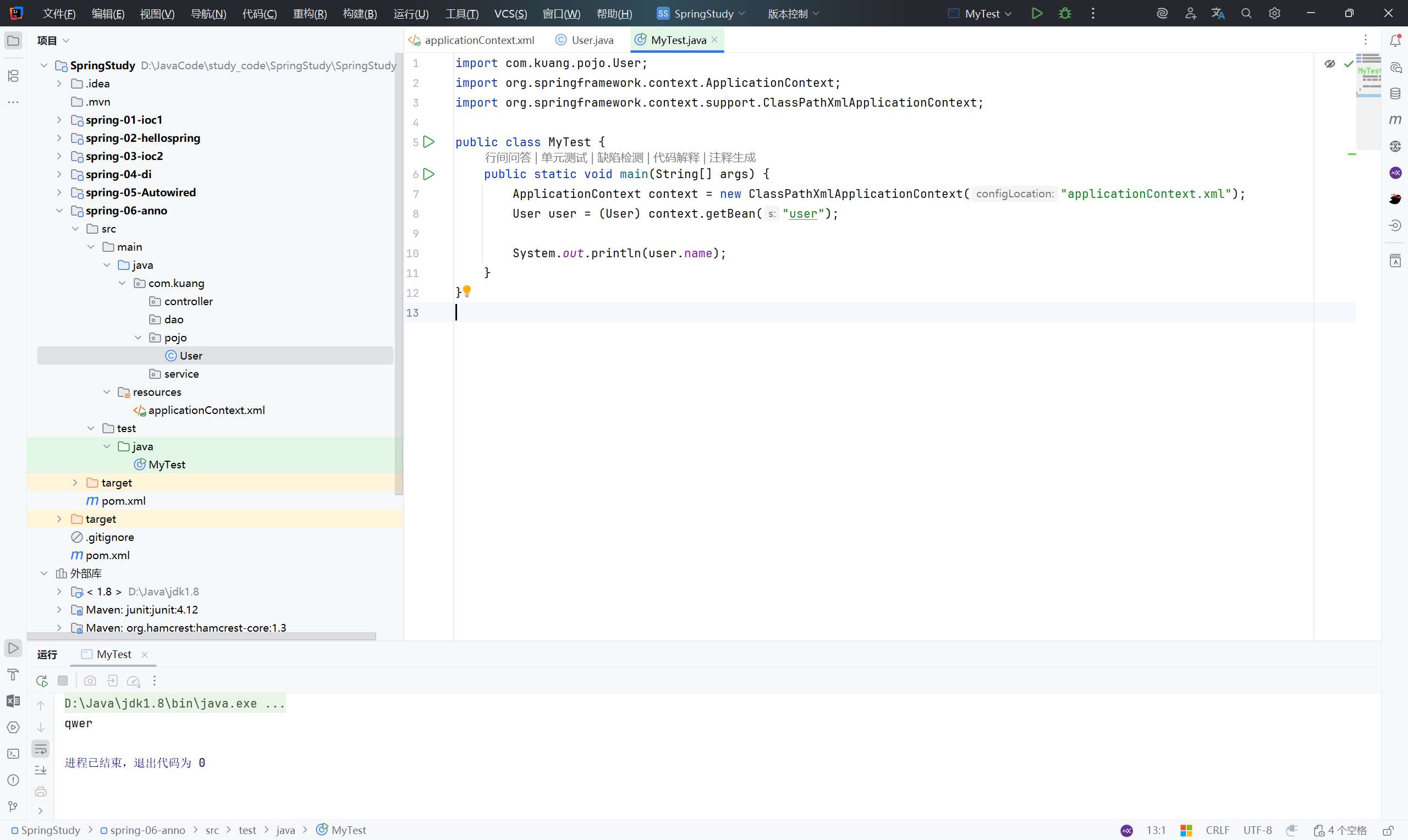Click the green Run button in toolbar

pyautogui.click(x=1037, y=14)
